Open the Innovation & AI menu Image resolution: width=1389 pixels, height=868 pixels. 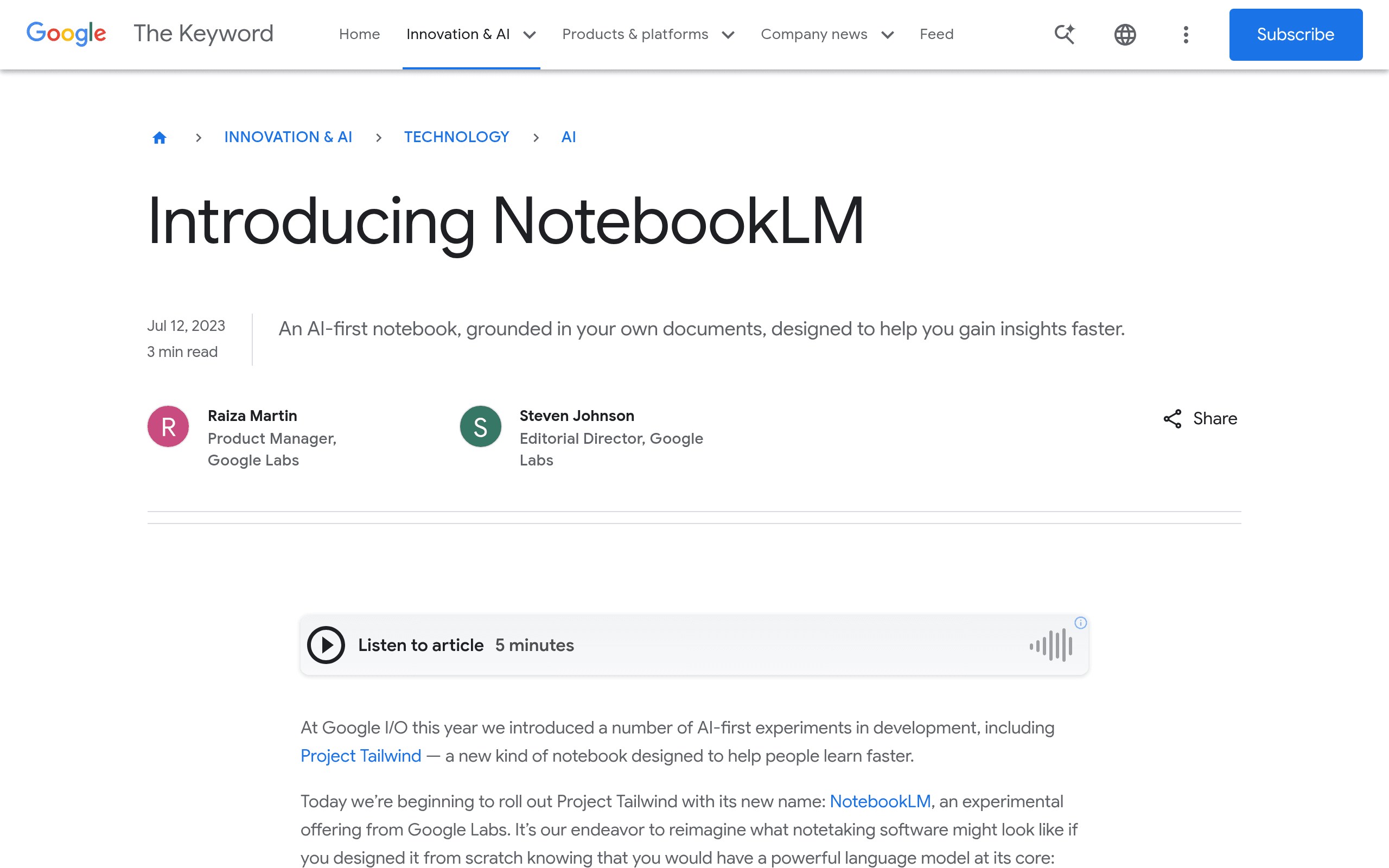point(458,34)
